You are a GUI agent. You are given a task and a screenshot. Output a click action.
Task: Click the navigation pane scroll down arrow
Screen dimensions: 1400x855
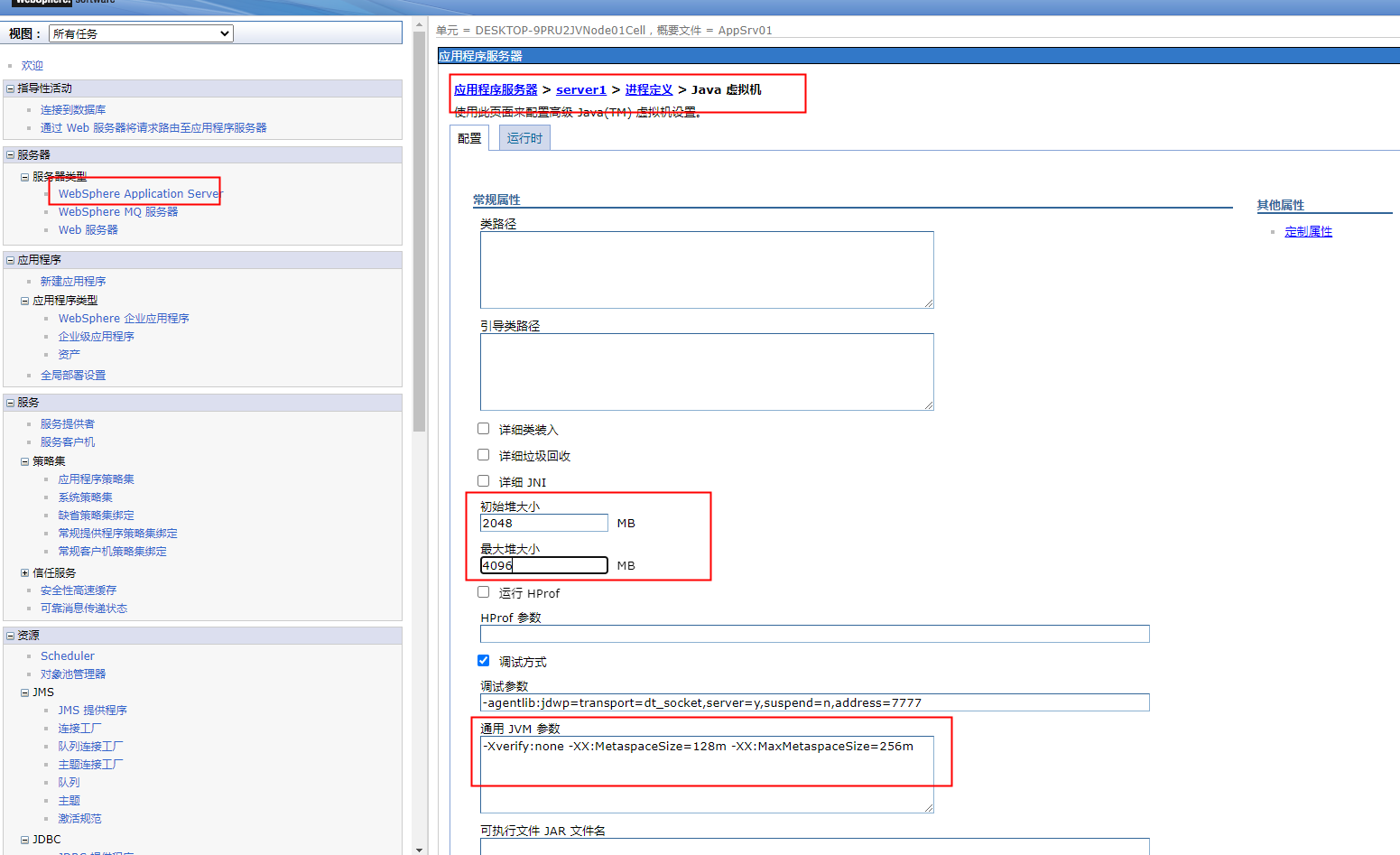[x=419, y=849]
